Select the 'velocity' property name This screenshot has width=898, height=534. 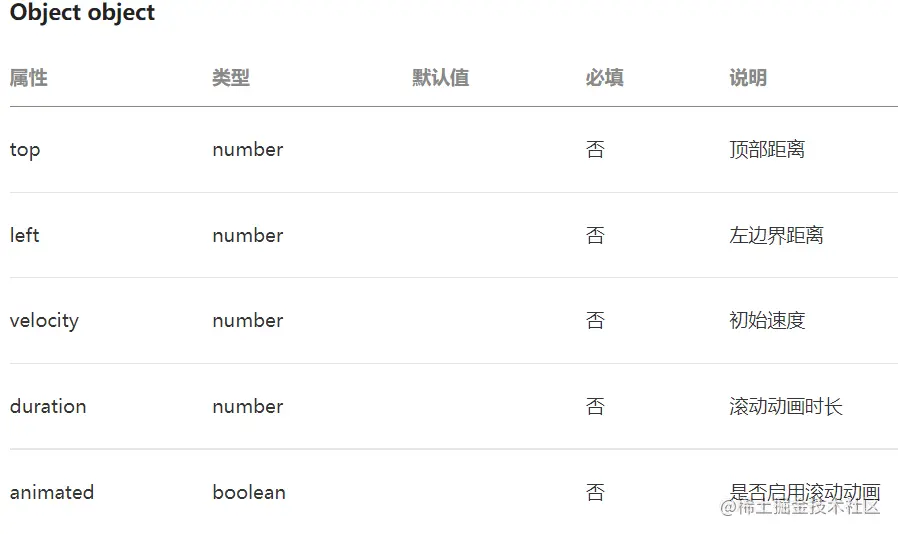click(x=44, y=321)
